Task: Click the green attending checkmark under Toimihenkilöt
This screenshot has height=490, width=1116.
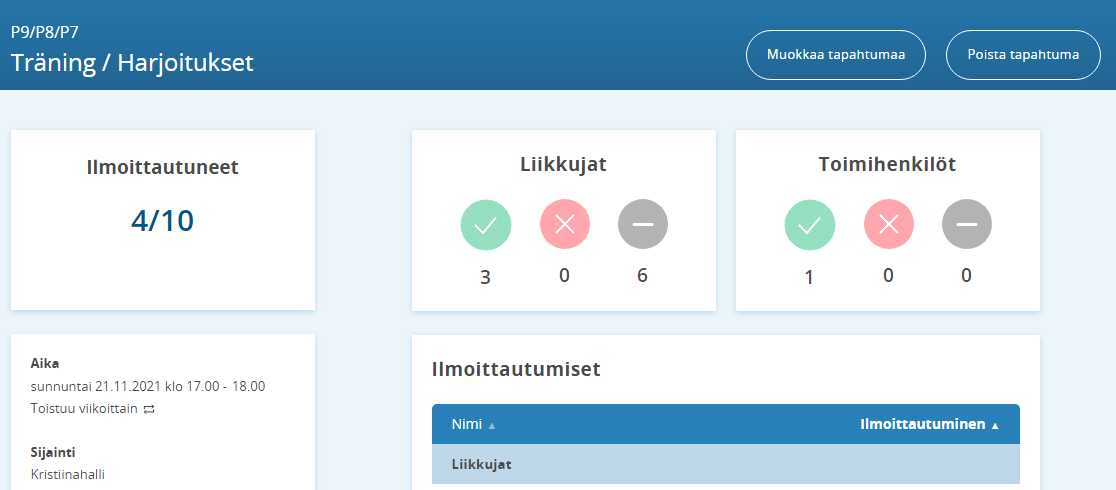Action: (x=810, y=224)
